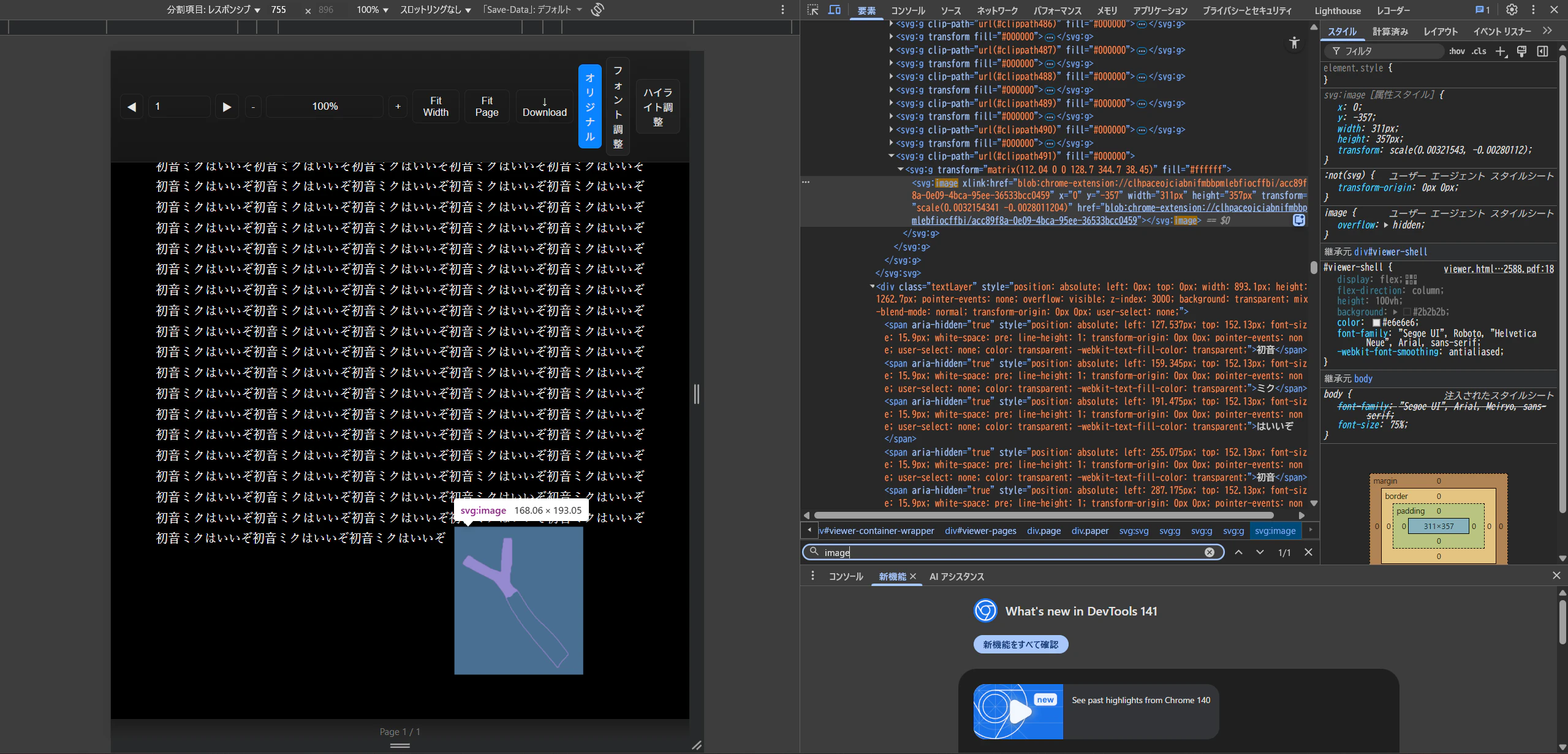Switch to AI アシスタンス drawer tab

(956, 577)
